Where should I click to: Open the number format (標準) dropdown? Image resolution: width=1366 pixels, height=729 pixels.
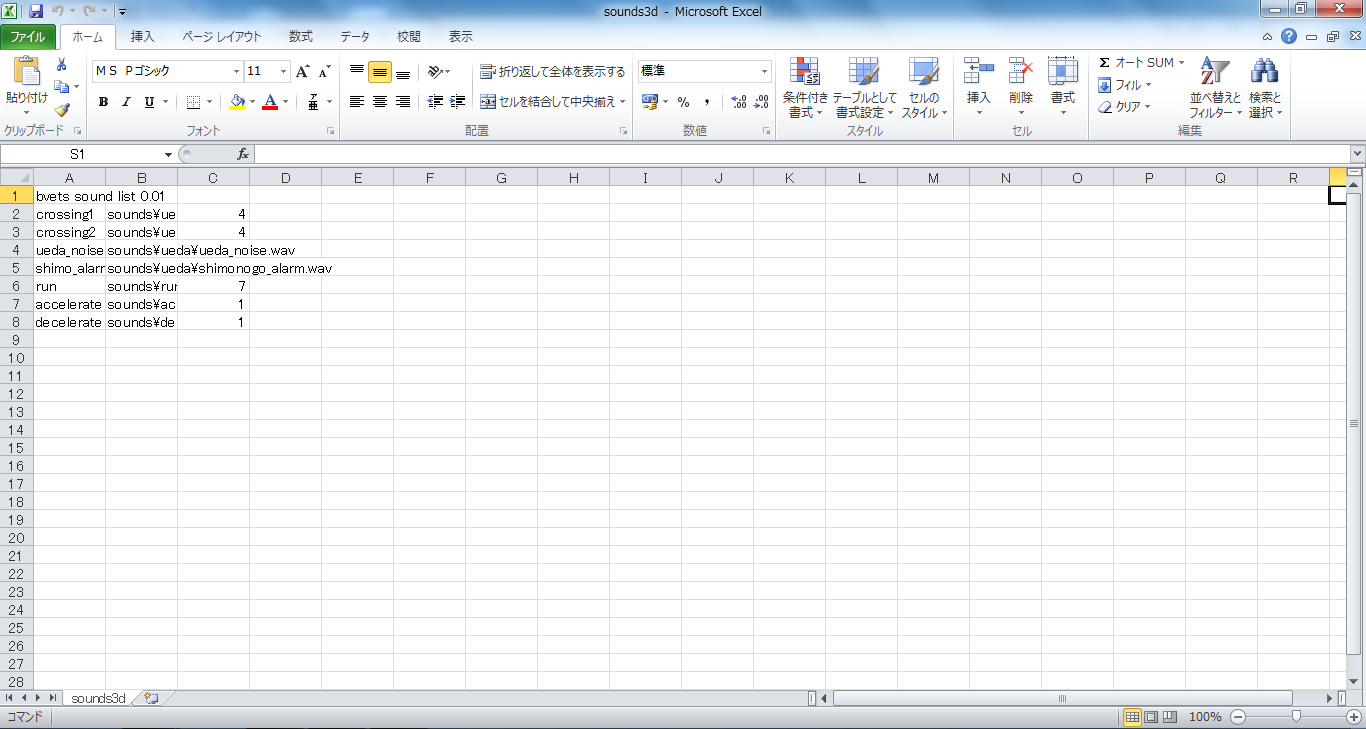tap(765, 71)
